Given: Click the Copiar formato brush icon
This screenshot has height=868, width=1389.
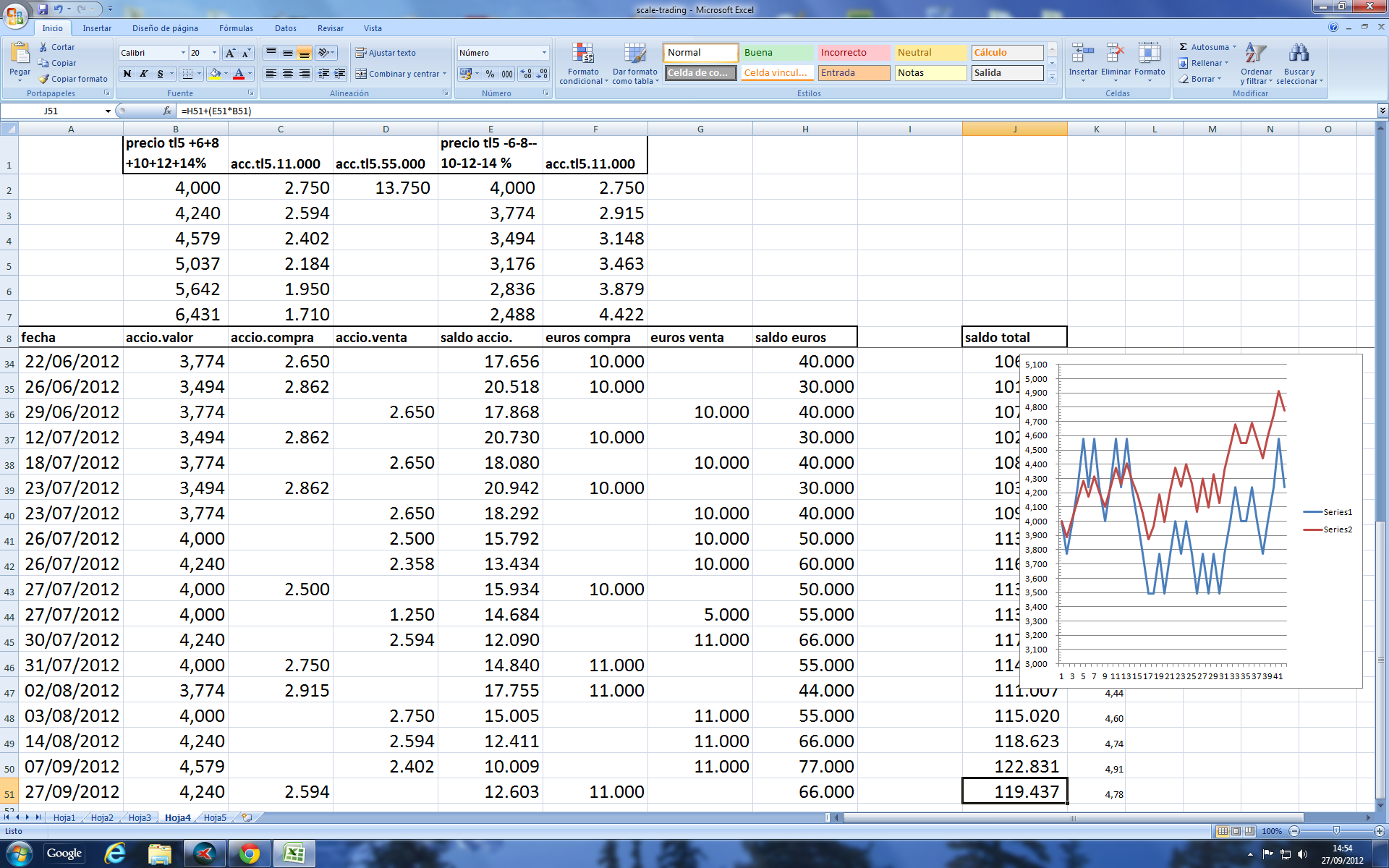Looking at the screenshot, I should tap(44, 79).
